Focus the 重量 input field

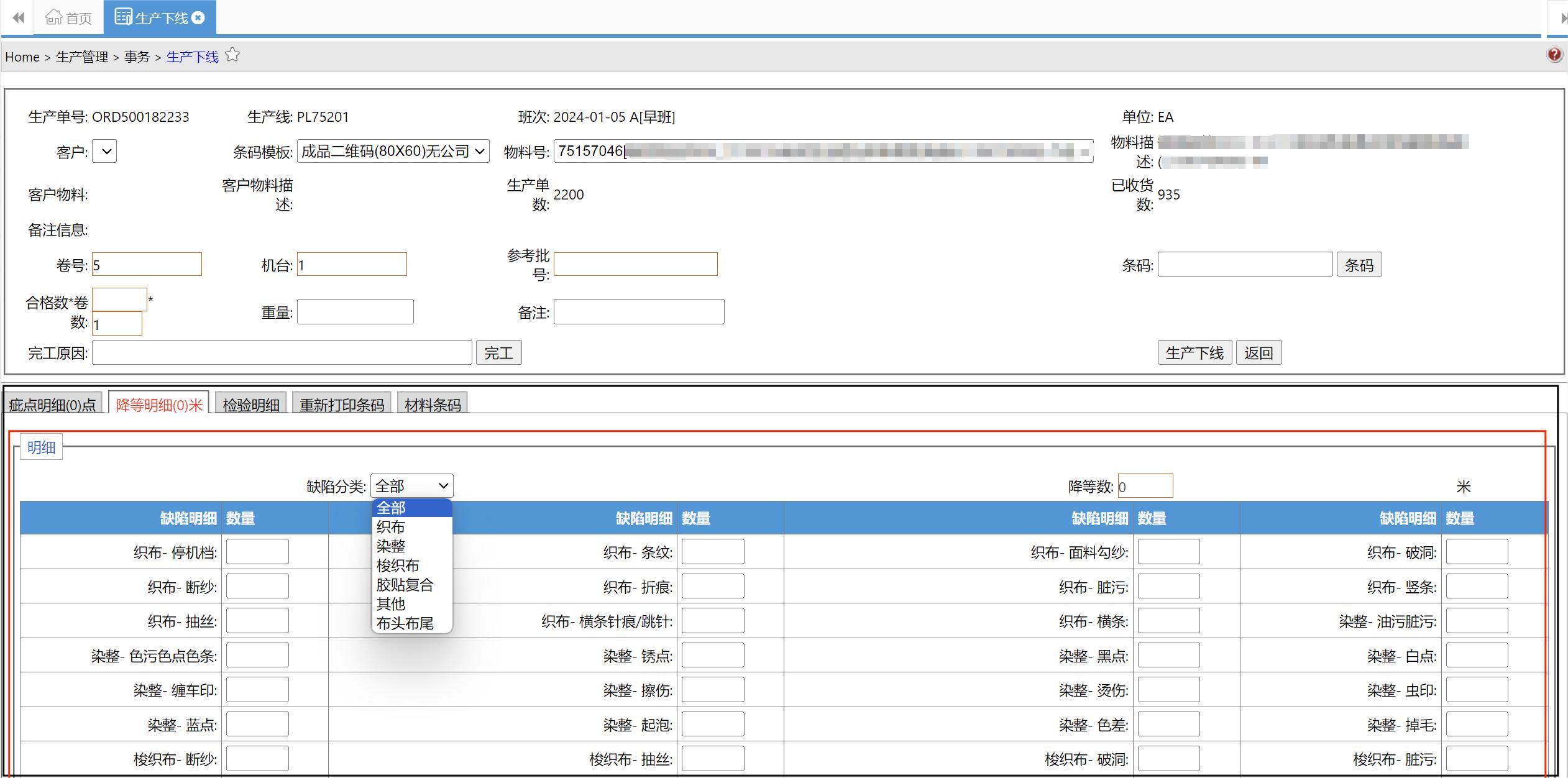click(x=355, y=311)
